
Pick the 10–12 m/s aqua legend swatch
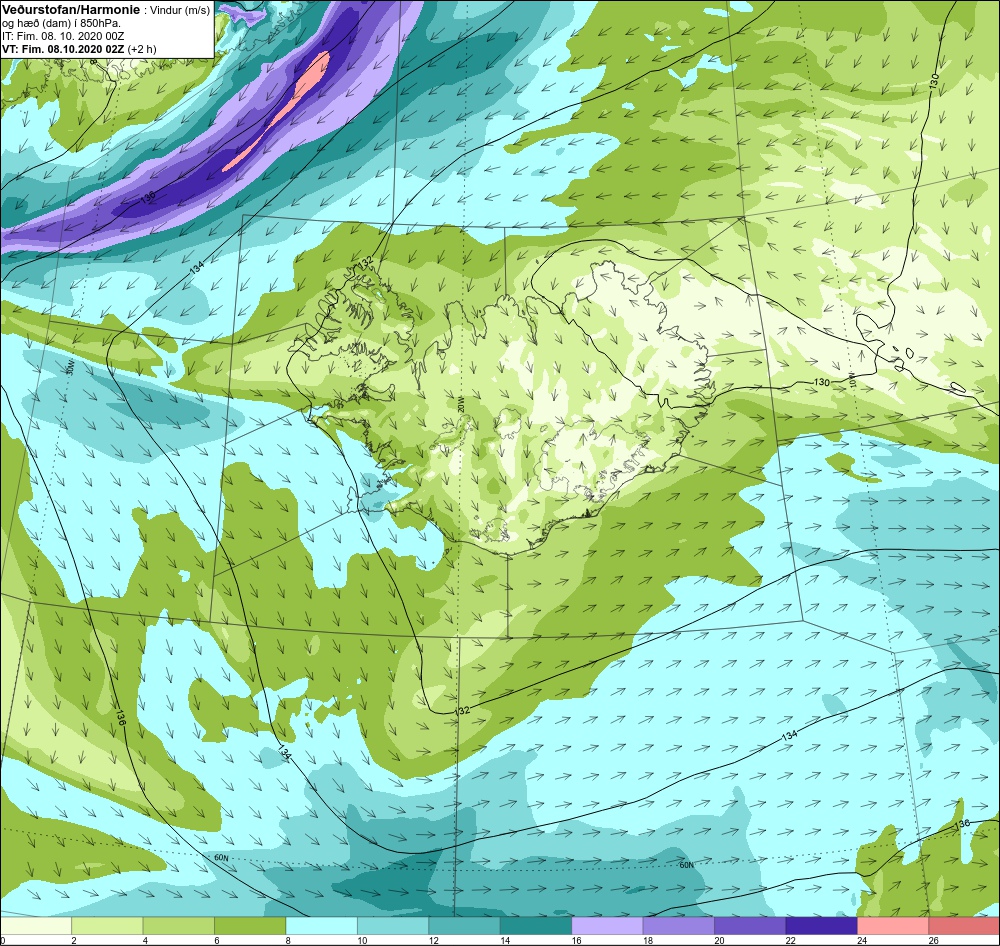pos(393,926)
